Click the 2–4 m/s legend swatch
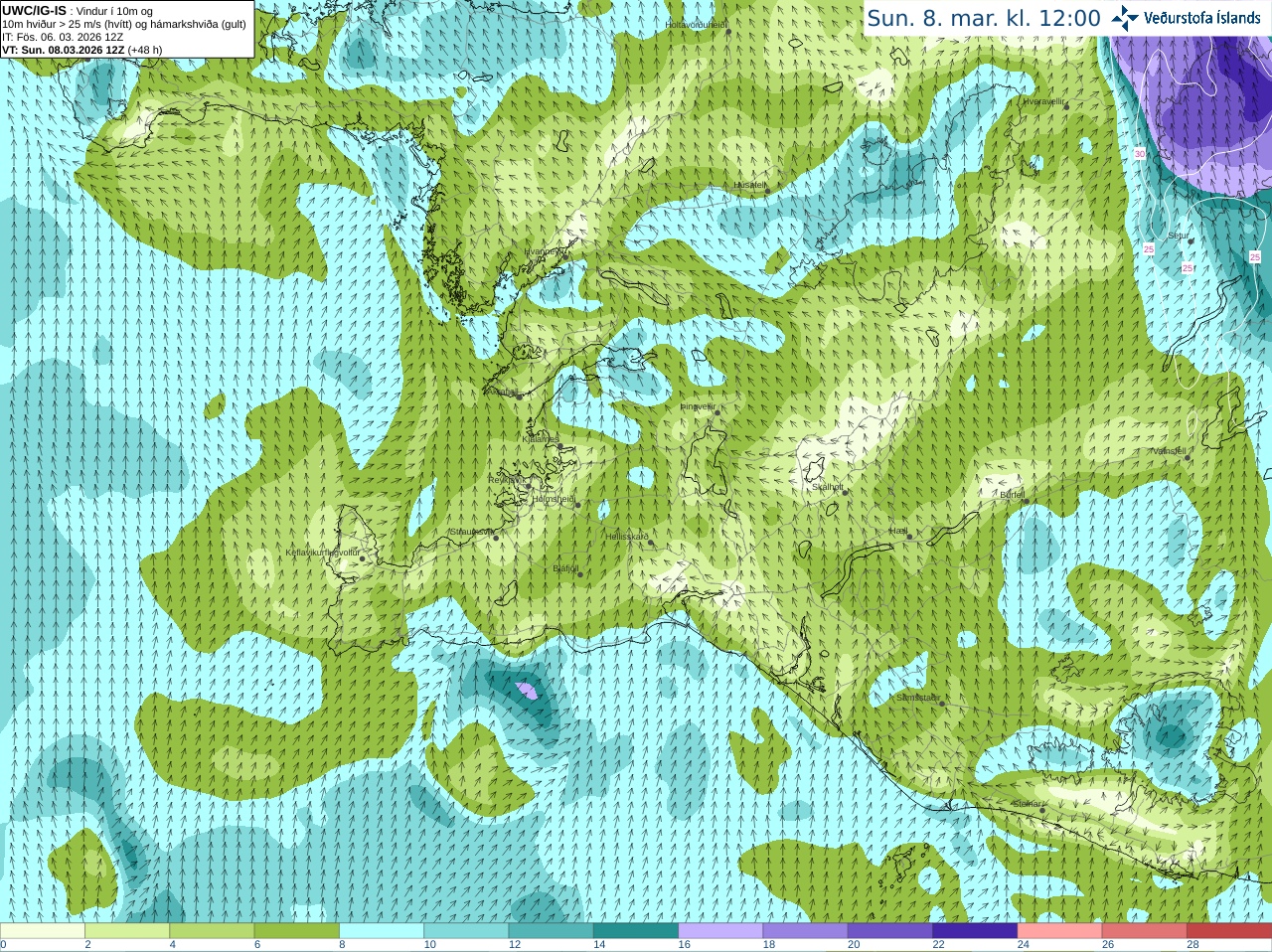The width and height of the screenshot is (1272, 952). pyautogui.click(x=126, y=931)
